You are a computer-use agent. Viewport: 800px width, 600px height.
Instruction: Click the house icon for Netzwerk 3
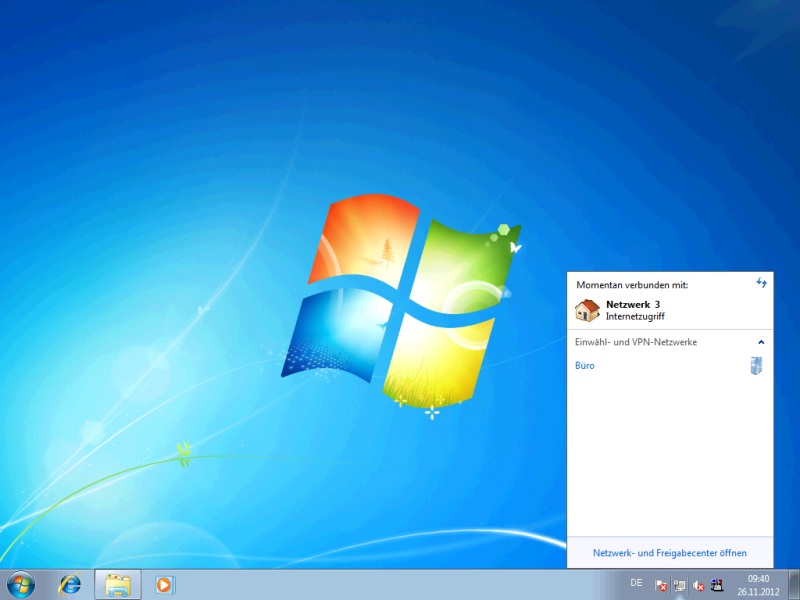(x=587, y=310)
